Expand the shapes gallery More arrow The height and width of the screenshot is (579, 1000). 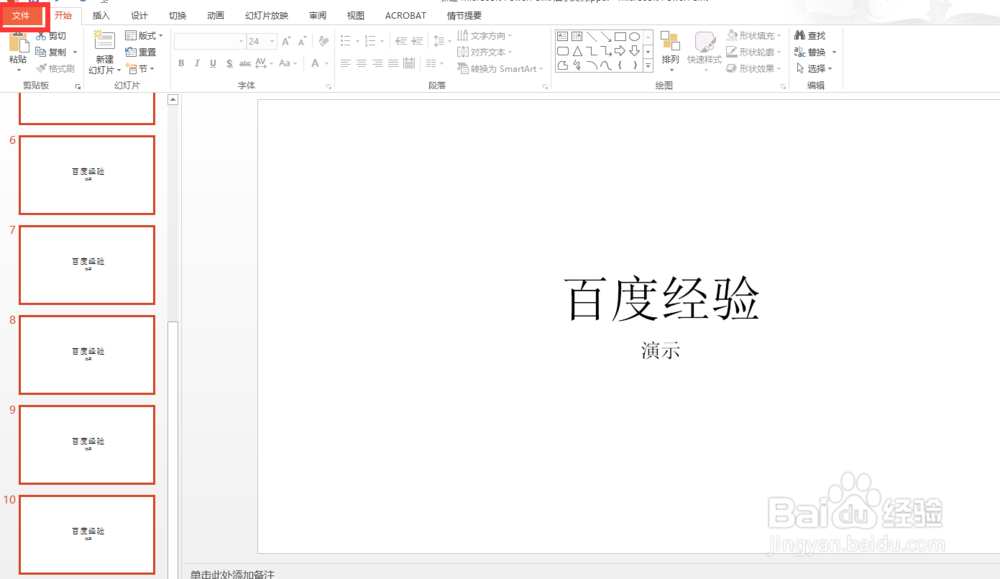pos(648,65)
